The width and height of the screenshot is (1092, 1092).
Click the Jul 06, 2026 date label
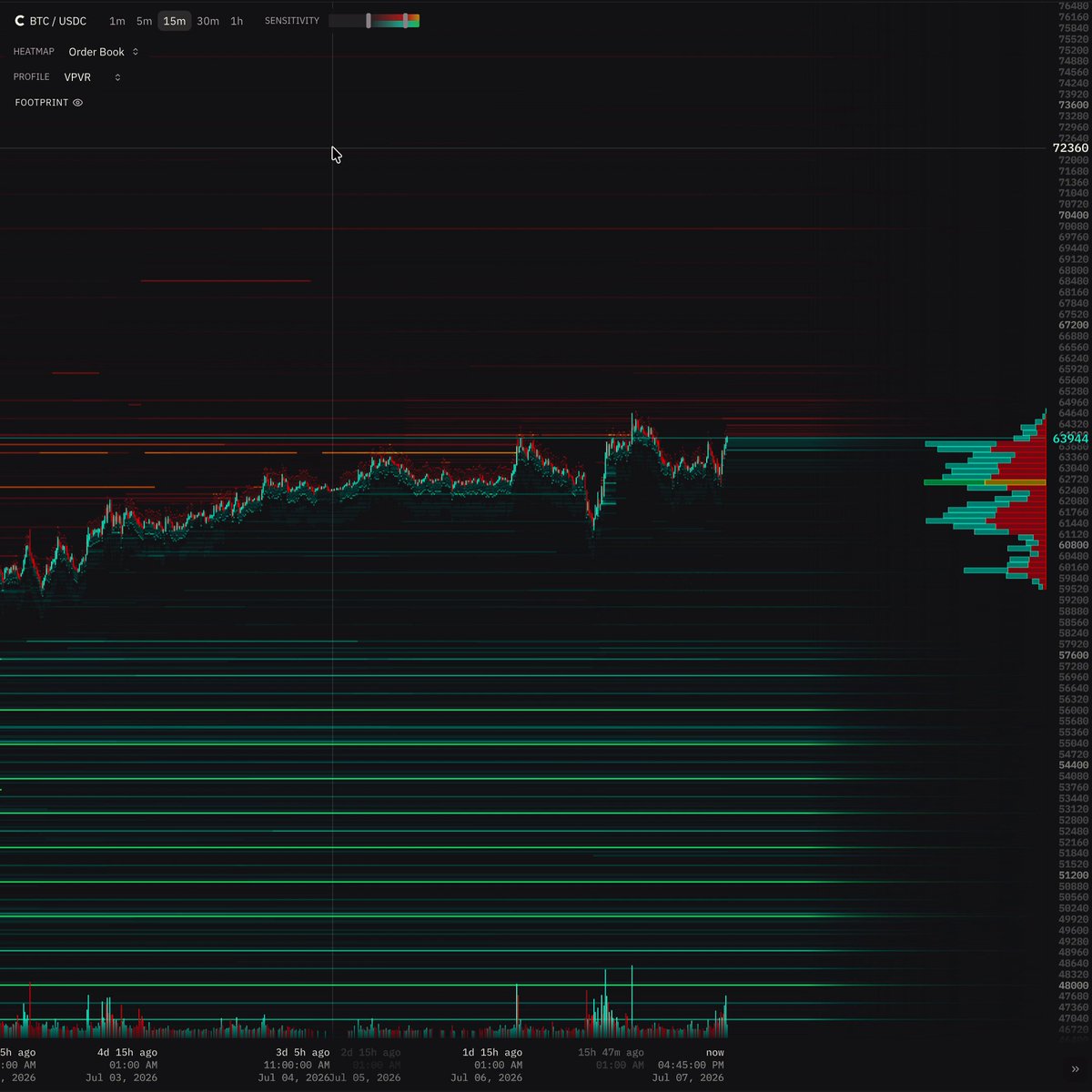tap(487, 1077)
